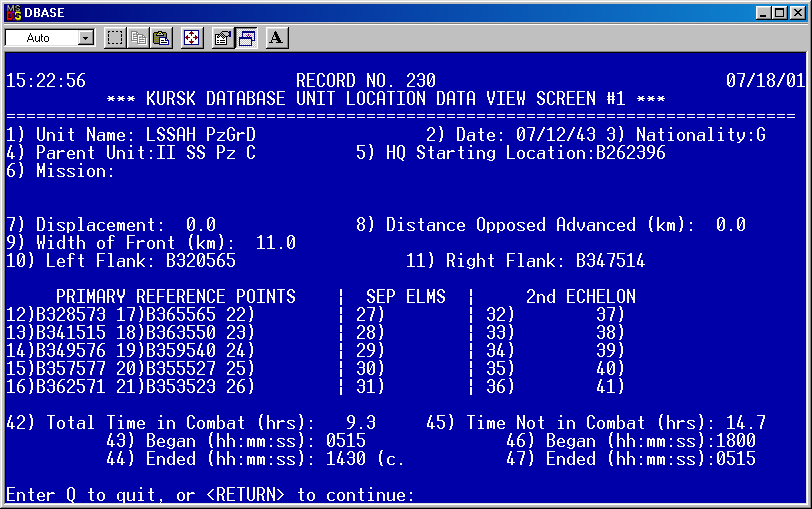Click the Copy icon in toolbar
The image size is (812, 509).
point(138,38)
